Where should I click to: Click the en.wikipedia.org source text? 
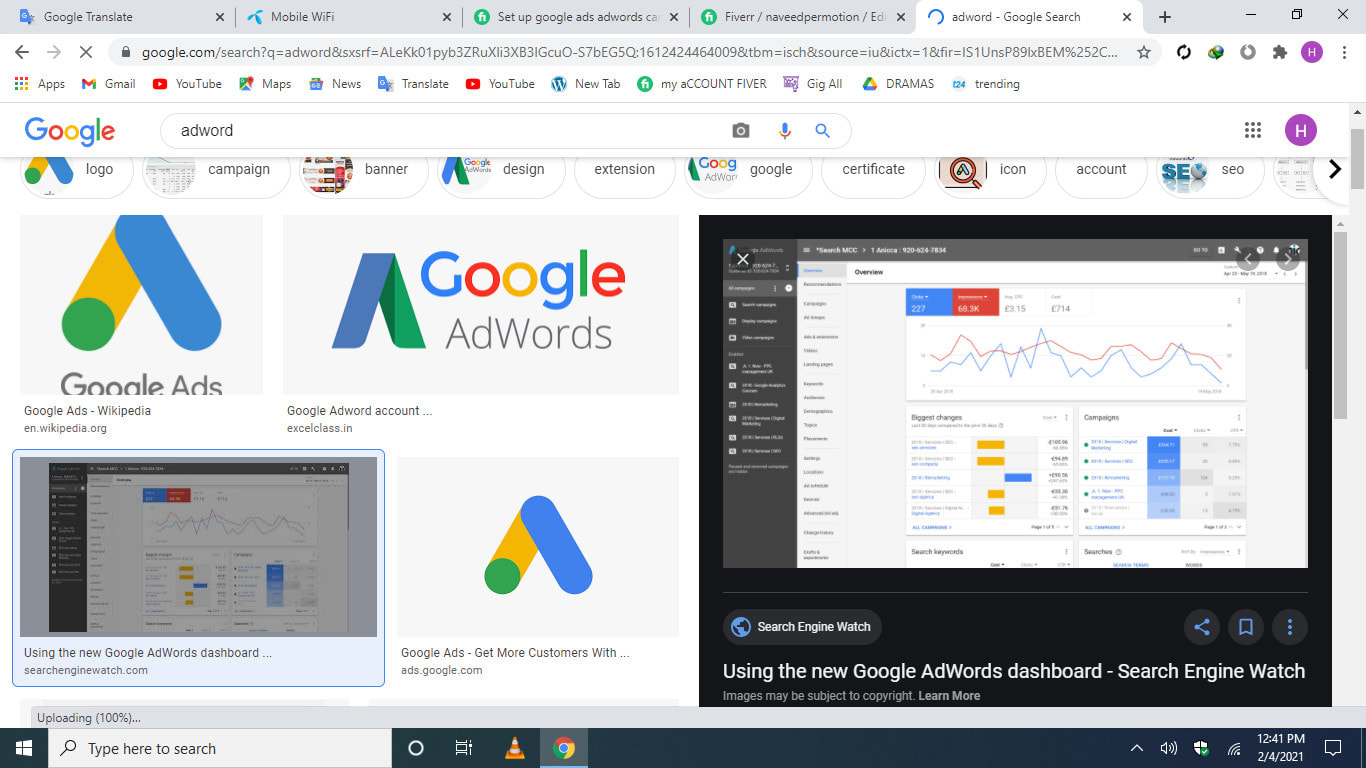[65, 428]
